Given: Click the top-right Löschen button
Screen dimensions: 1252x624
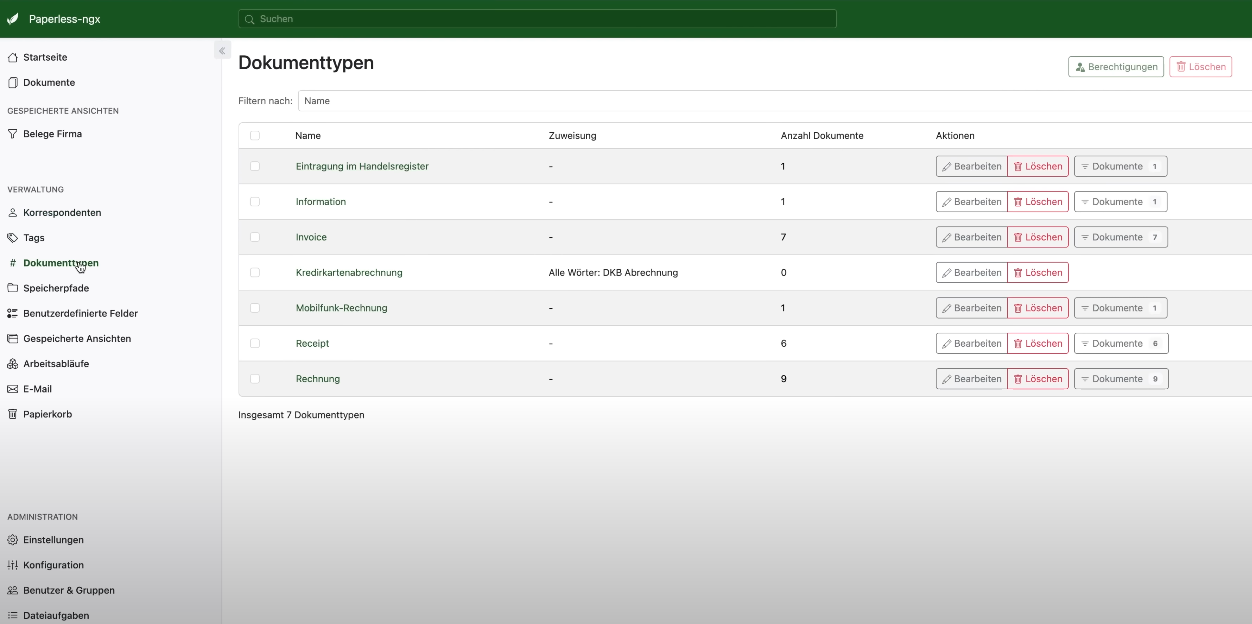Looking at the screenshot, I should [1200, 67].
